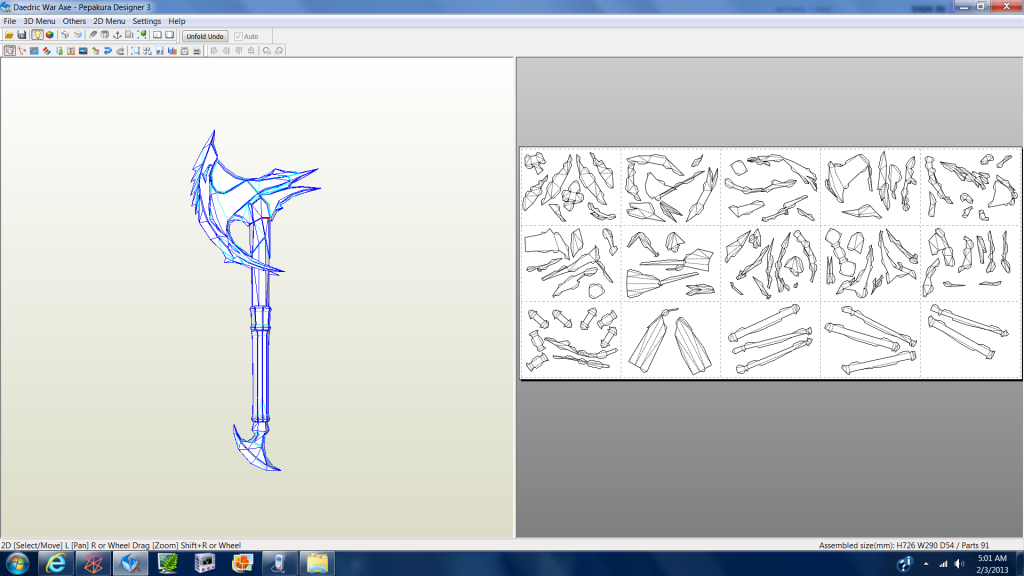Select the orange T text tool icon
This screenshot has width=1024, height=576.
click(71, 51)
